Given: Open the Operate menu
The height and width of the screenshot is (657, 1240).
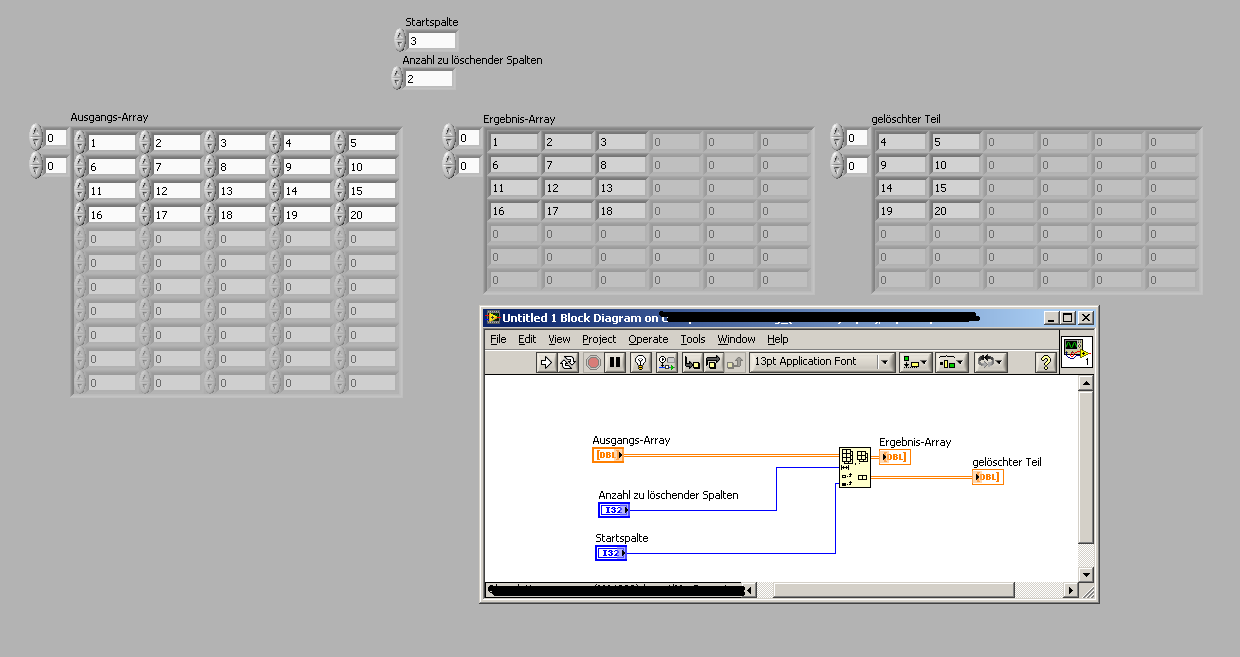Looking at the screenshot, I should pyautogui.click(x=648, y=340).
